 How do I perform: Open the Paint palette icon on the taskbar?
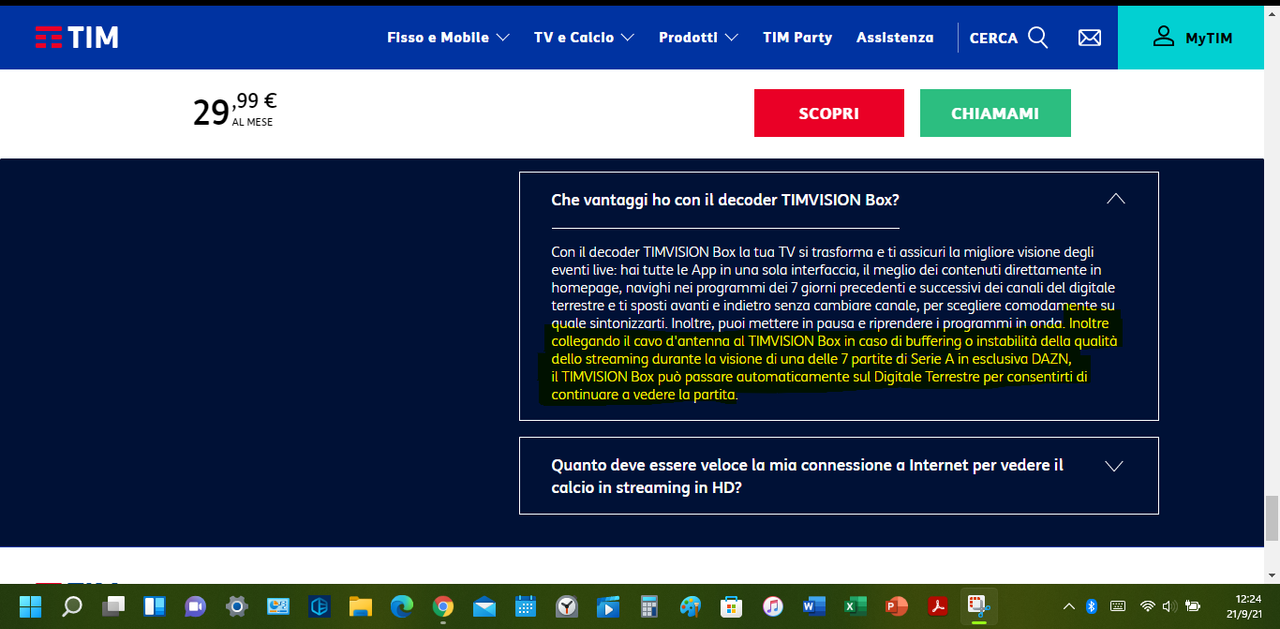point(690,606)
